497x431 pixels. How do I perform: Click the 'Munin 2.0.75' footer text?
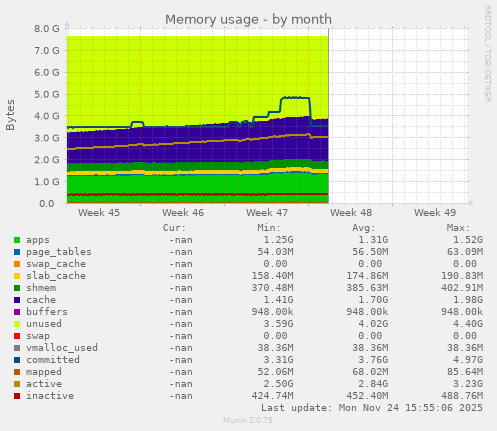pyautogui.click(x=248, y=420)
